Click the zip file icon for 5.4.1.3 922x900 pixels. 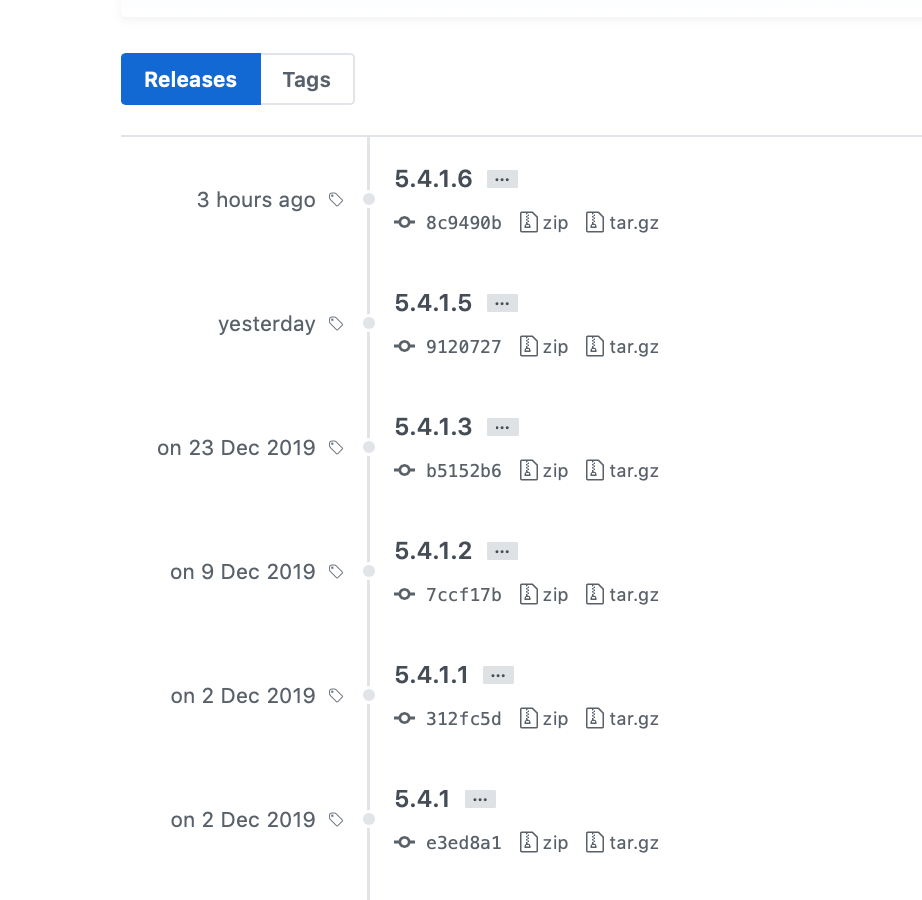tap(529, 470)
